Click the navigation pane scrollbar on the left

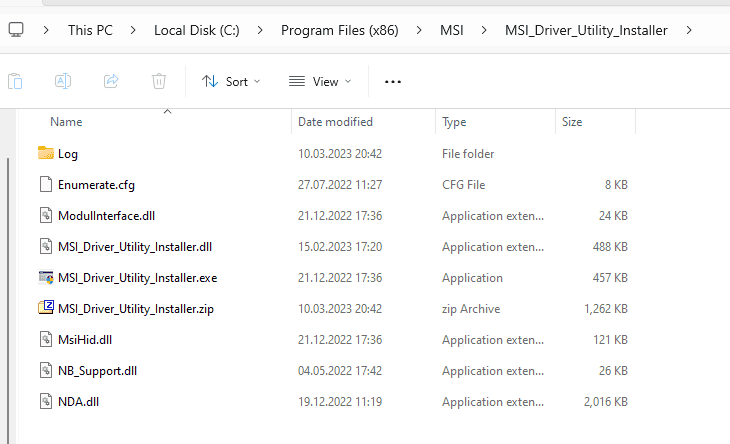tap(8, 300)
